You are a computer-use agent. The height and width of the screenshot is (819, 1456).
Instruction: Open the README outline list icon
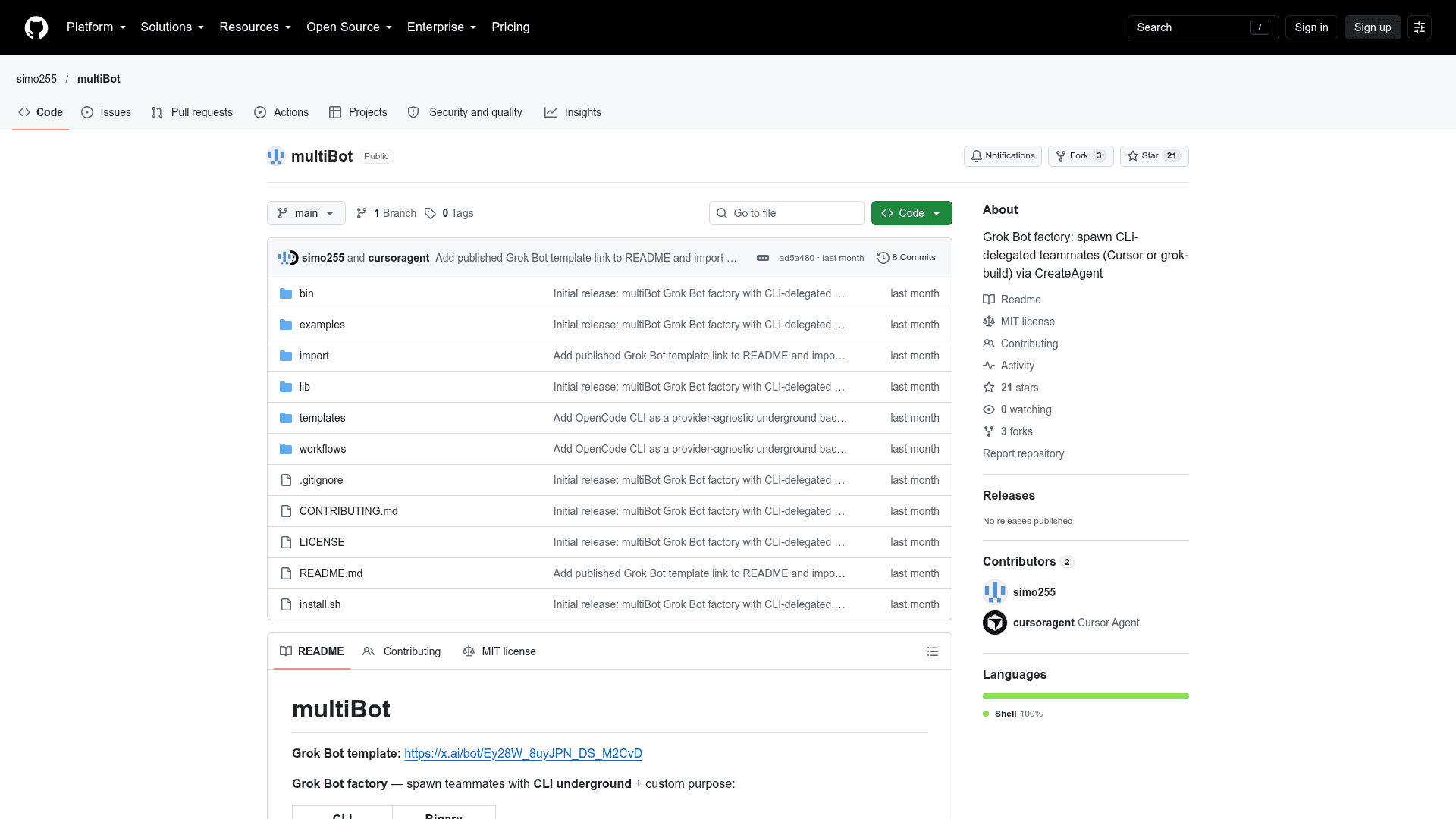click(933, 651)
